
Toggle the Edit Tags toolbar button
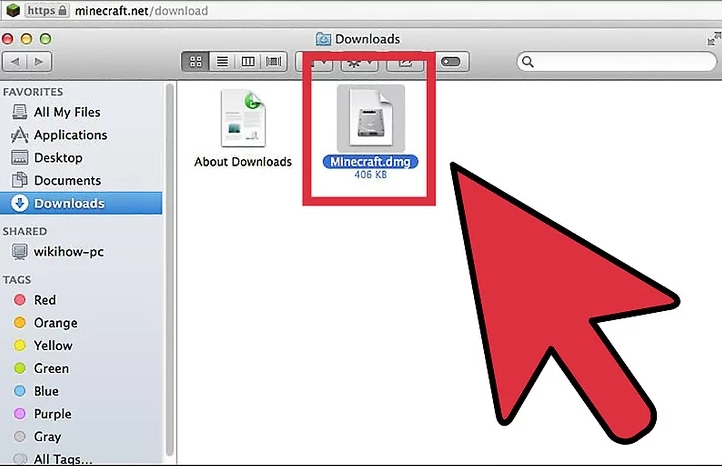450,62
